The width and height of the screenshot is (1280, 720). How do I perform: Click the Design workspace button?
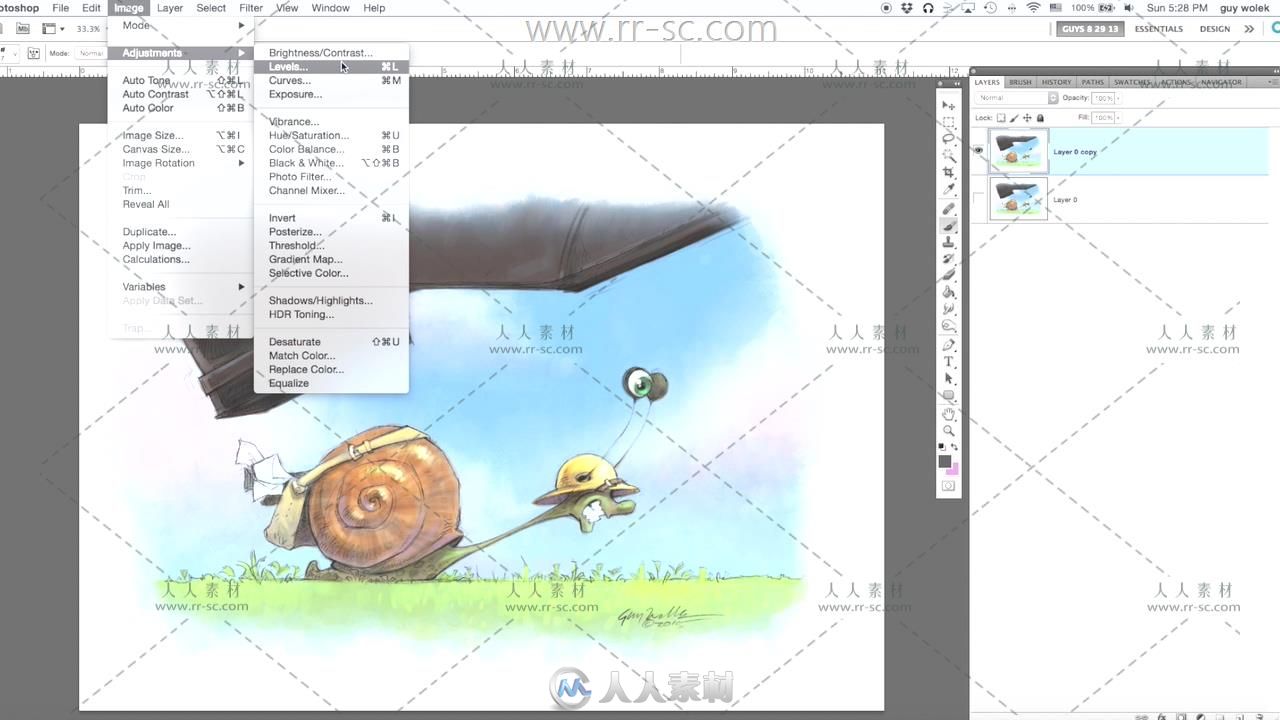coord(1215,29)
